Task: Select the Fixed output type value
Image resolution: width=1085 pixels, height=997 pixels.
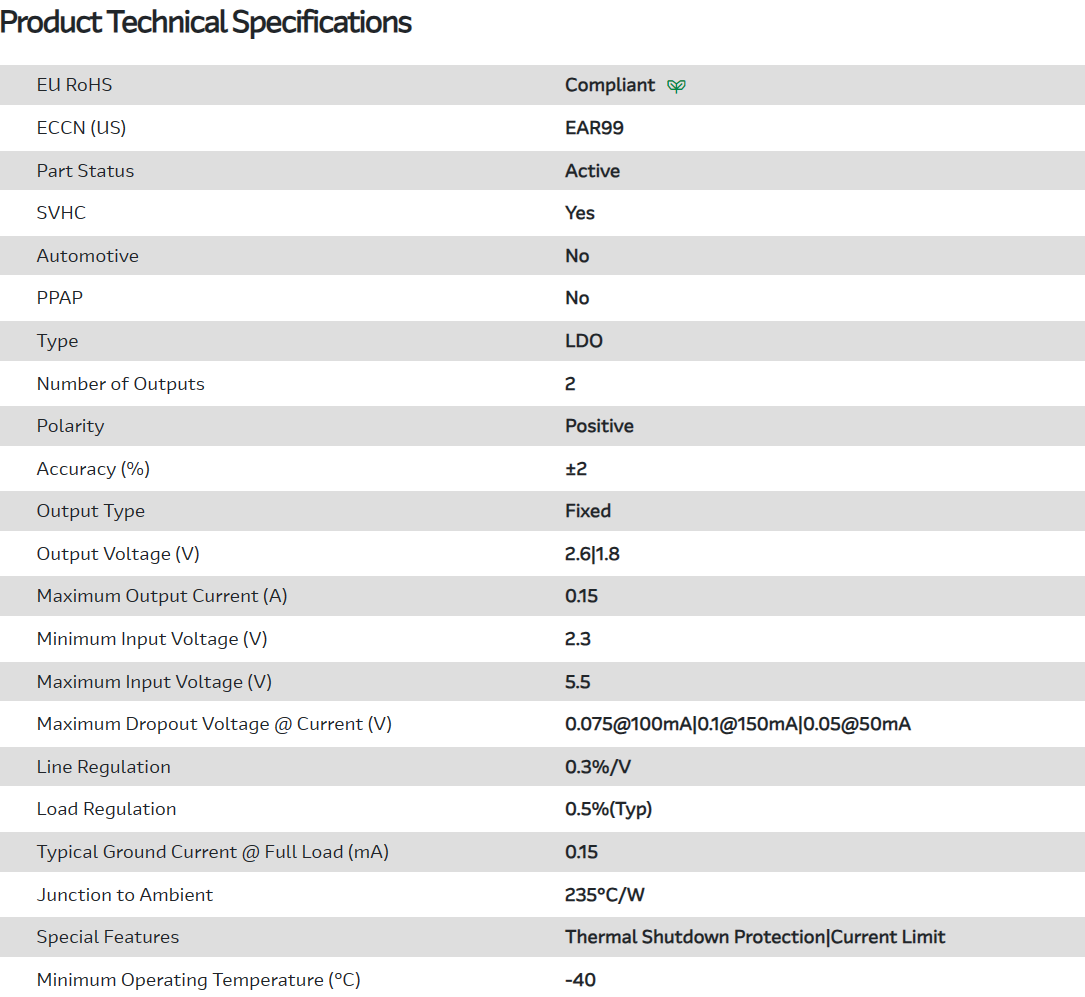Action: click(x=588, y=511)
